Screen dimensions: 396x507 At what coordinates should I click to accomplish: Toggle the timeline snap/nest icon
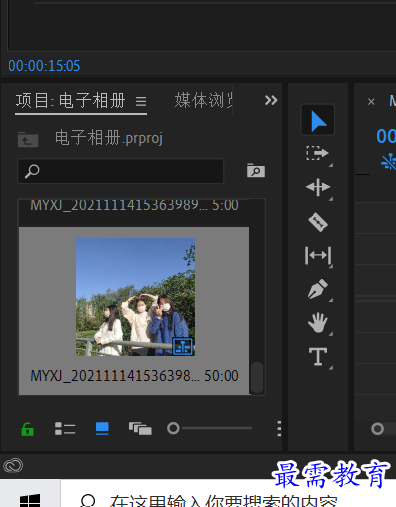click(x=389, y=162)
